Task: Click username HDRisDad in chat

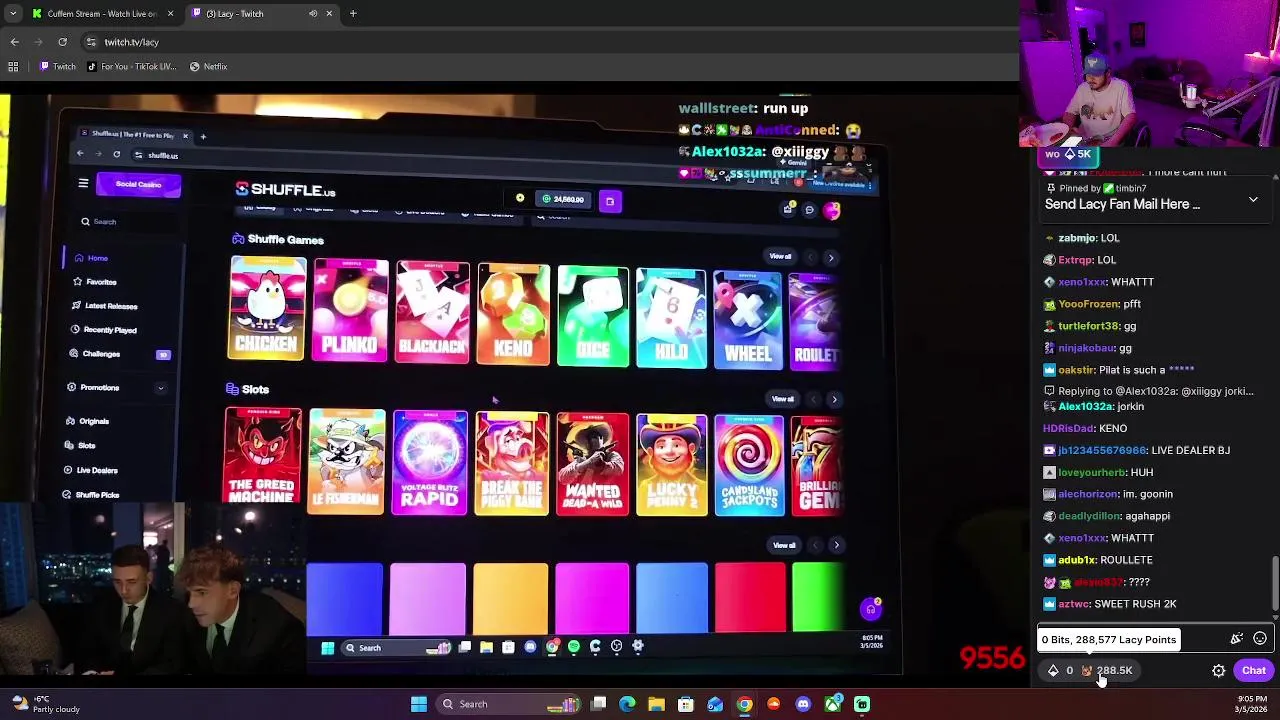Action: click(1068, 428)
